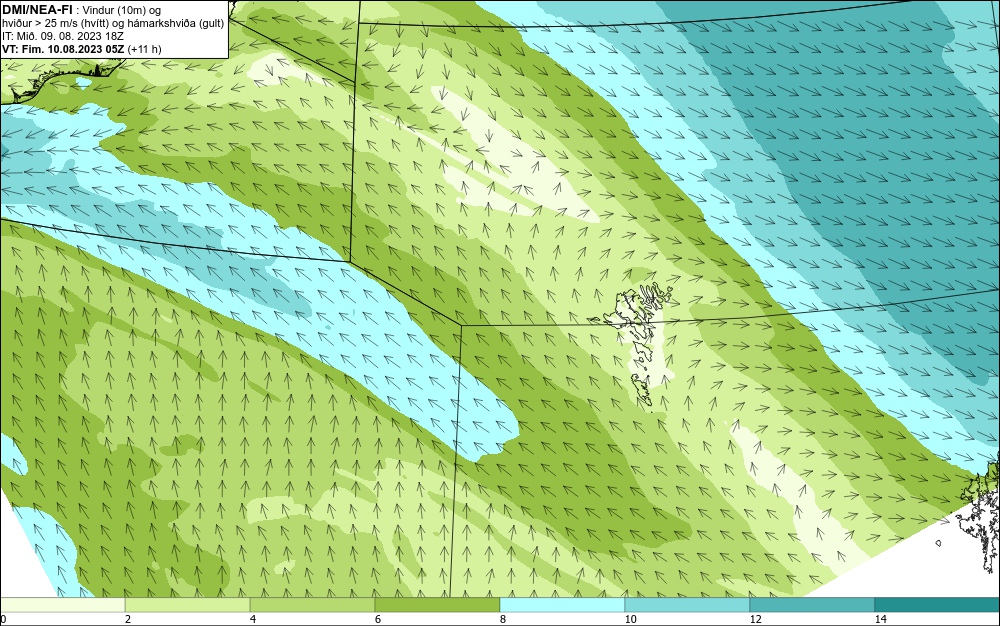Click the "VT: Fim. 10.08.2023 05Z" line

[x=64, y=49]
